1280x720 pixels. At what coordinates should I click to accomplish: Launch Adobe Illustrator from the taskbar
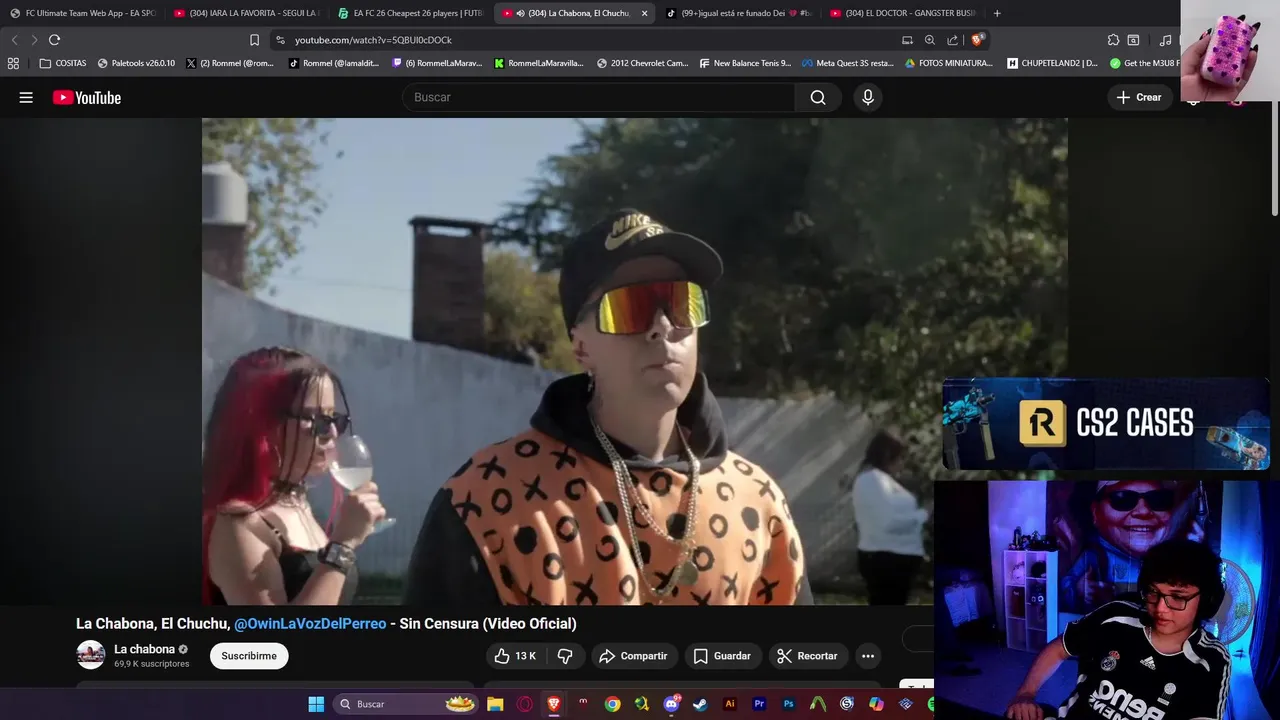729,704
